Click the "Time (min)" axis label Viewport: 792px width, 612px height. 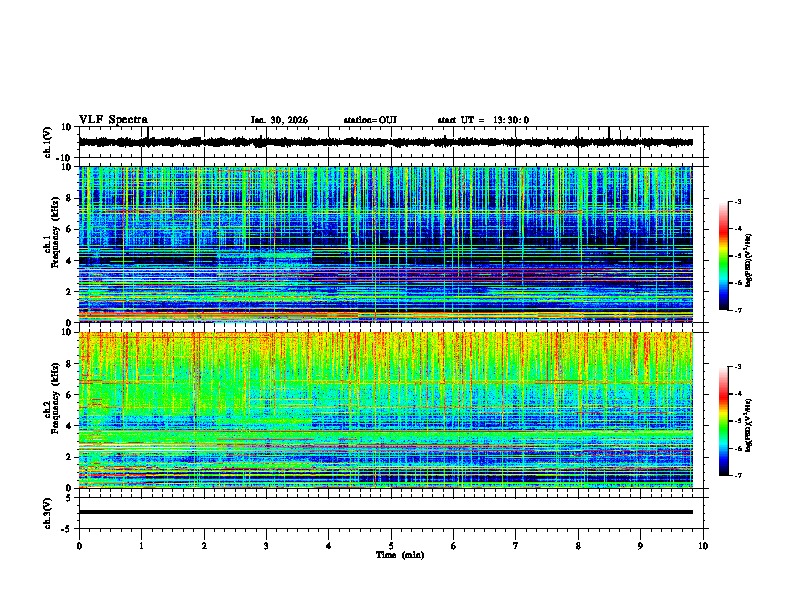[x=400, y=555]
